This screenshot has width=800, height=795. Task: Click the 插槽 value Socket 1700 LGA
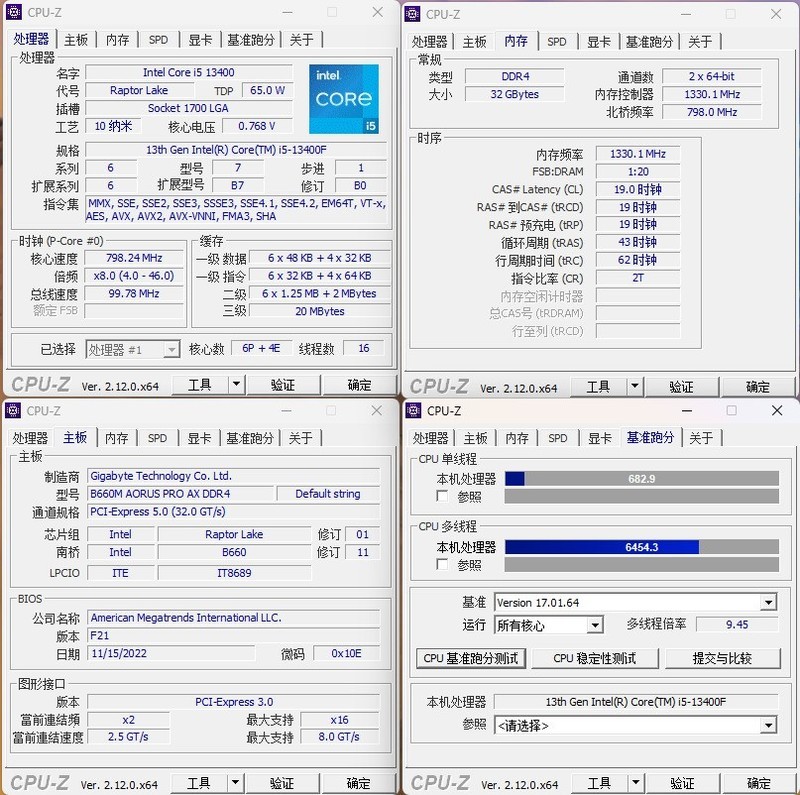(x=189, y=108)
